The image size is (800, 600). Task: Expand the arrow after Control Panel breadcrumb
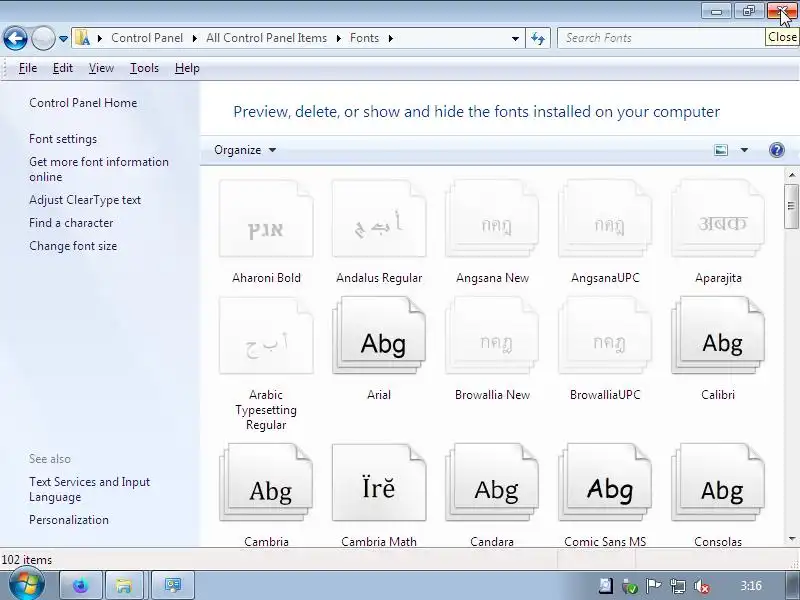point(195,38)
